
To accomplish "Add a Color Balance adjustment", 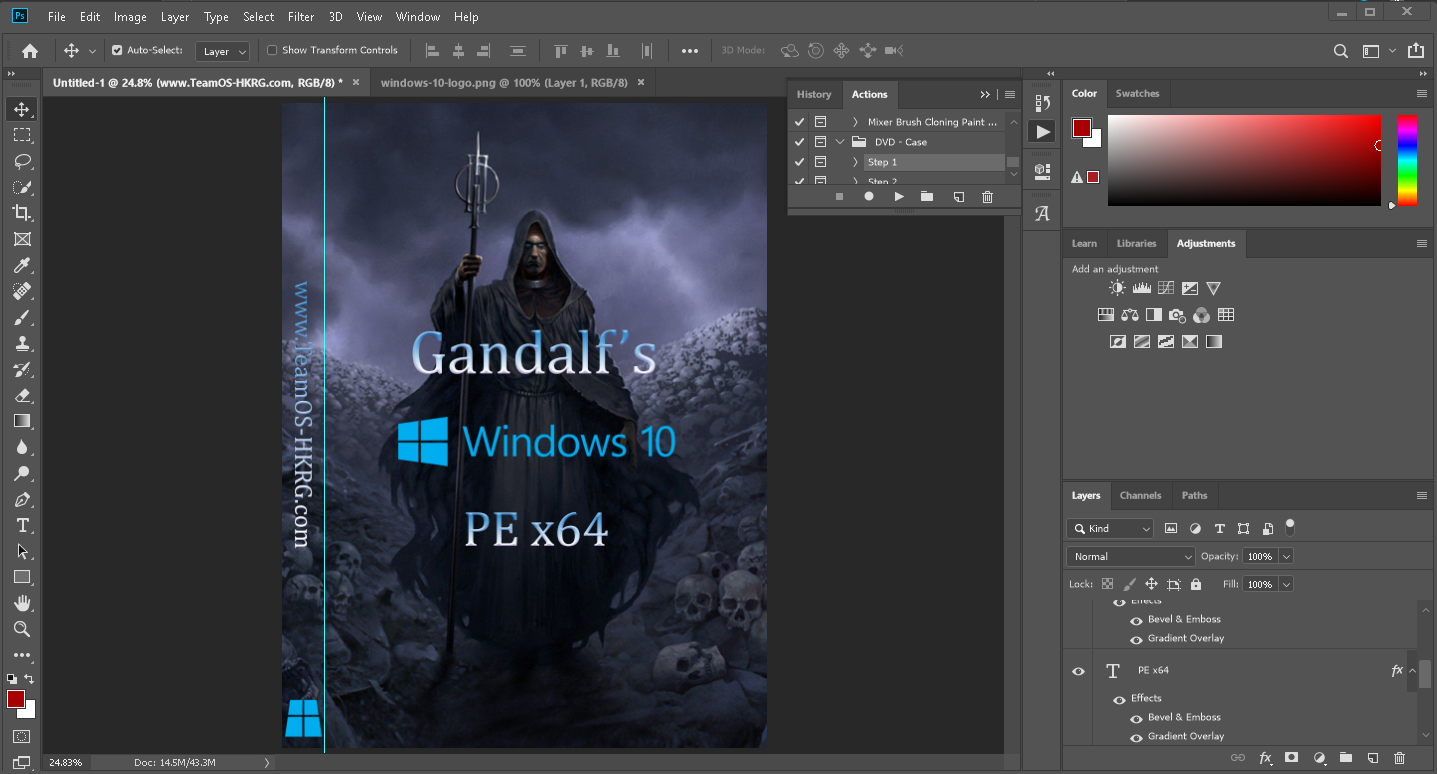I will tap(1130, 315).
